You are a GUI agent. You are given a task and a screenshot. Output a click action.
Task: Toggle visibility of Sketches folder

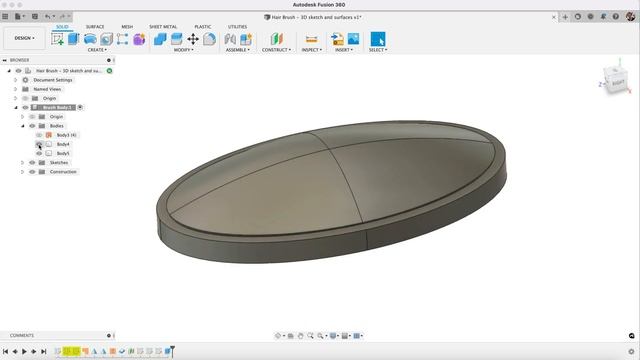pos(32,162)
